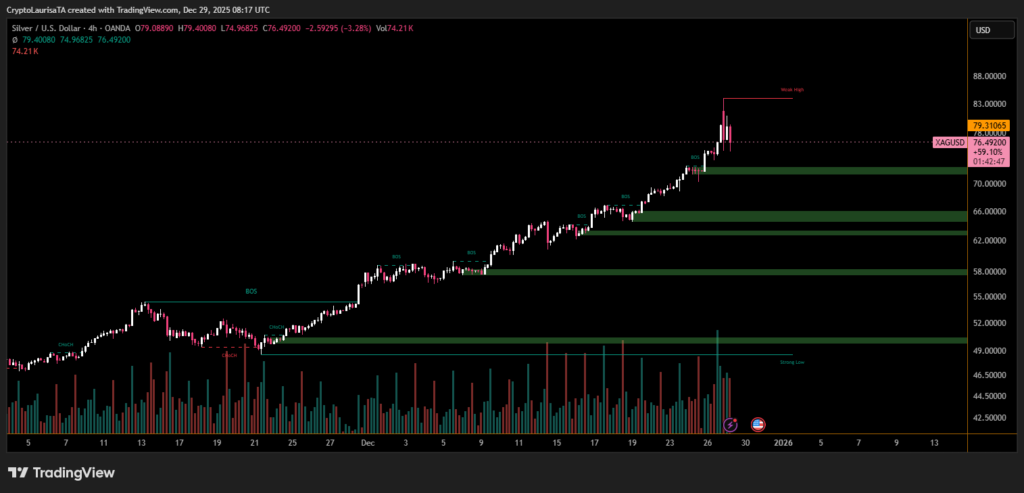Click the red CHoCH label below candles

tap(229, 355)
